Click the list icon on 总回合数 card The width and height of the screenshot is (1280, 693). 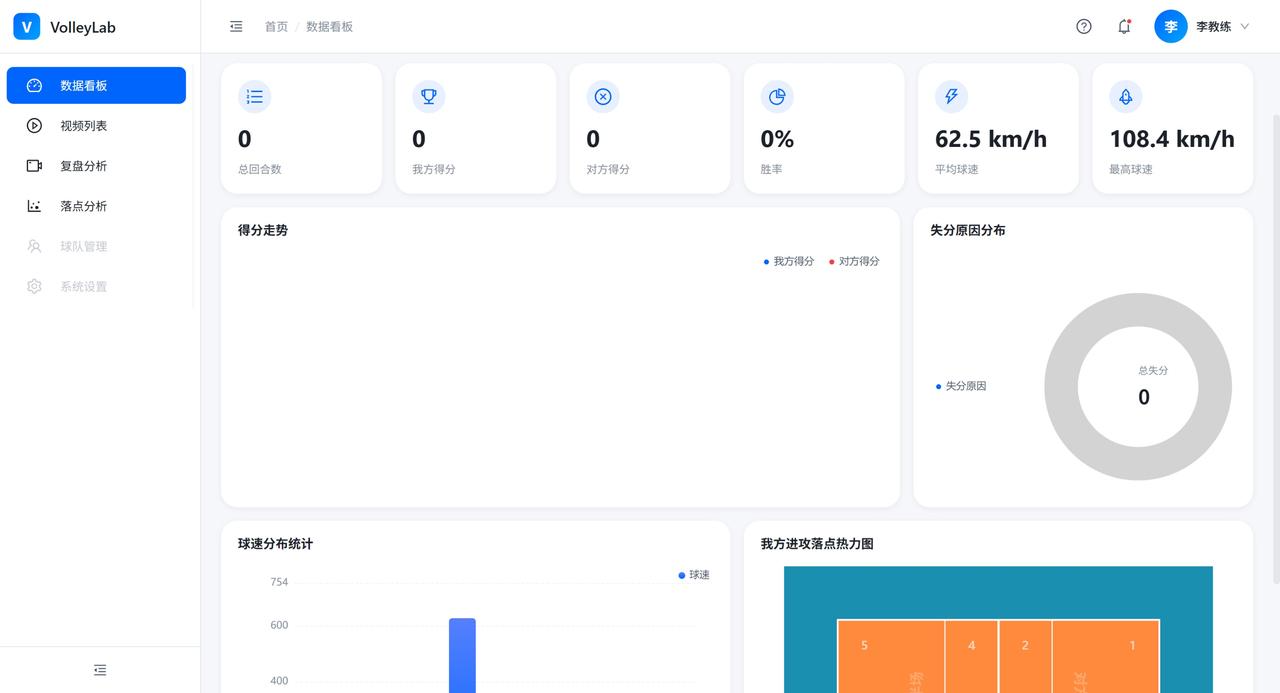pyautogui.click(x=255, y=97)
